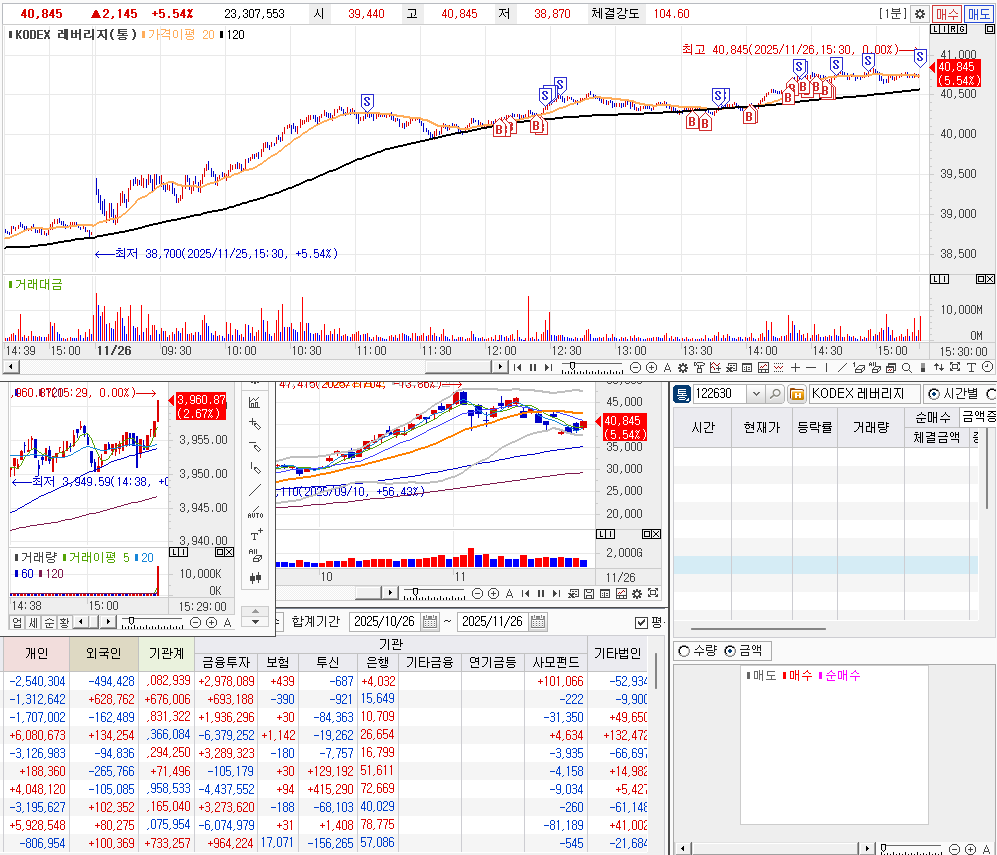The height and width of the screenshot is (855, 997).
Task: Pause main chart playback
Action: coord(533,367)
